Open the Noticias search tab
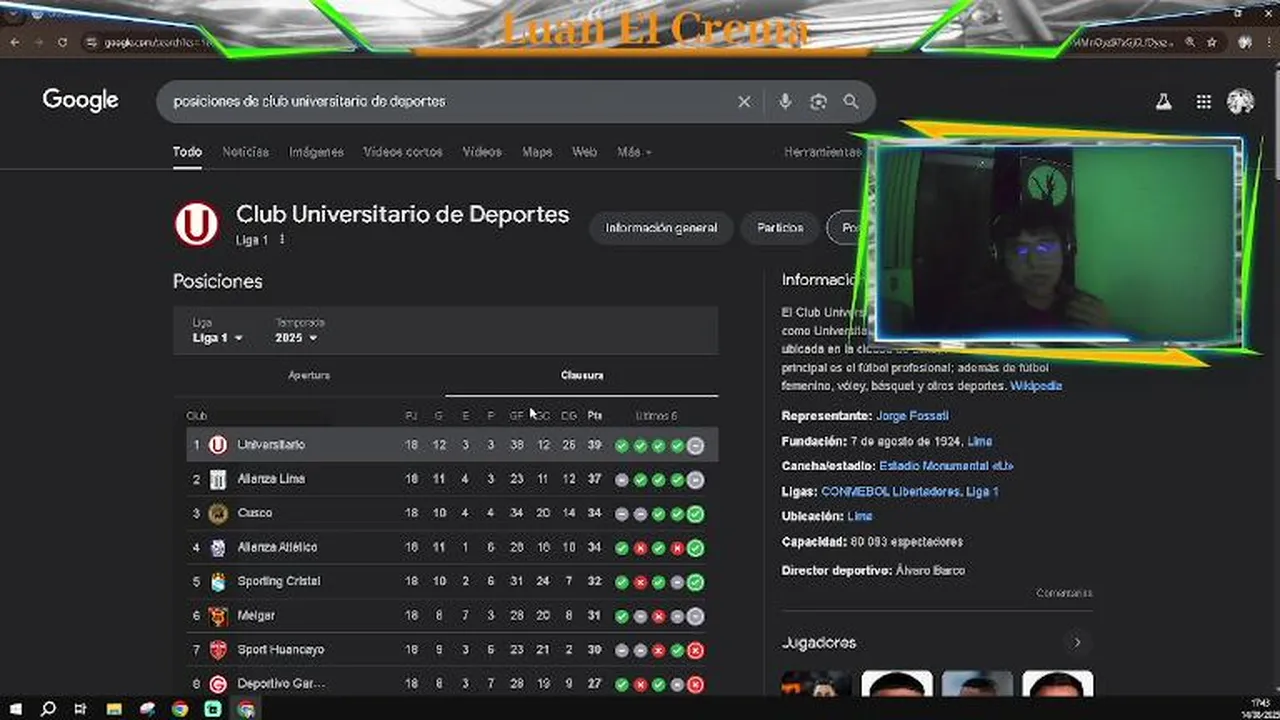The height and width of the screenshot is (720, 1280). (245, 152)
